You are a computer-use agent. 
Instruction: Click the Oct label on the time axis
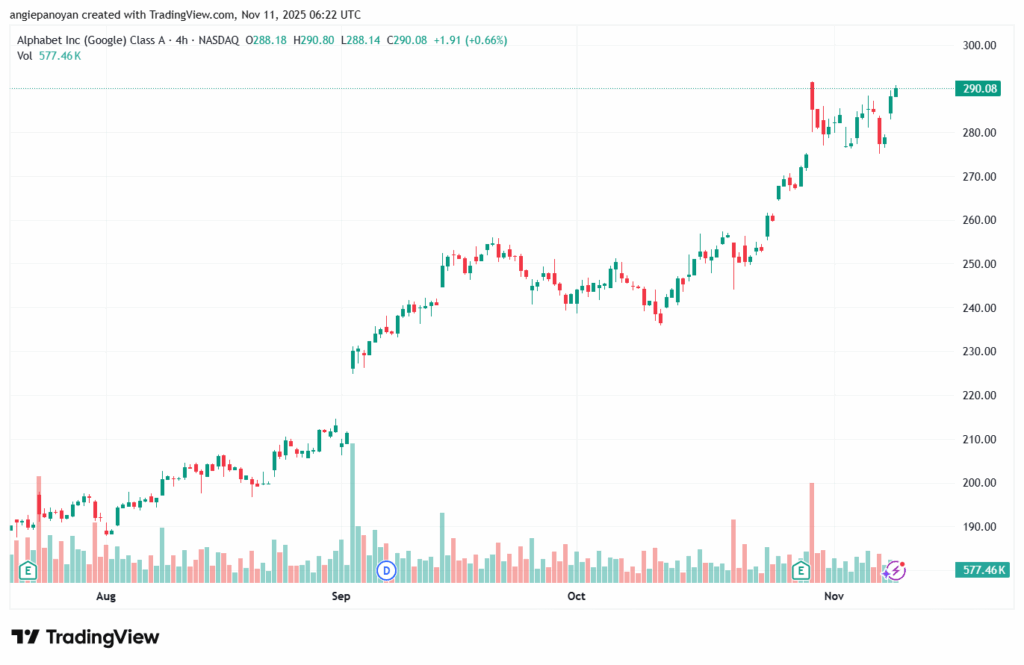click(x=575, y=596)
